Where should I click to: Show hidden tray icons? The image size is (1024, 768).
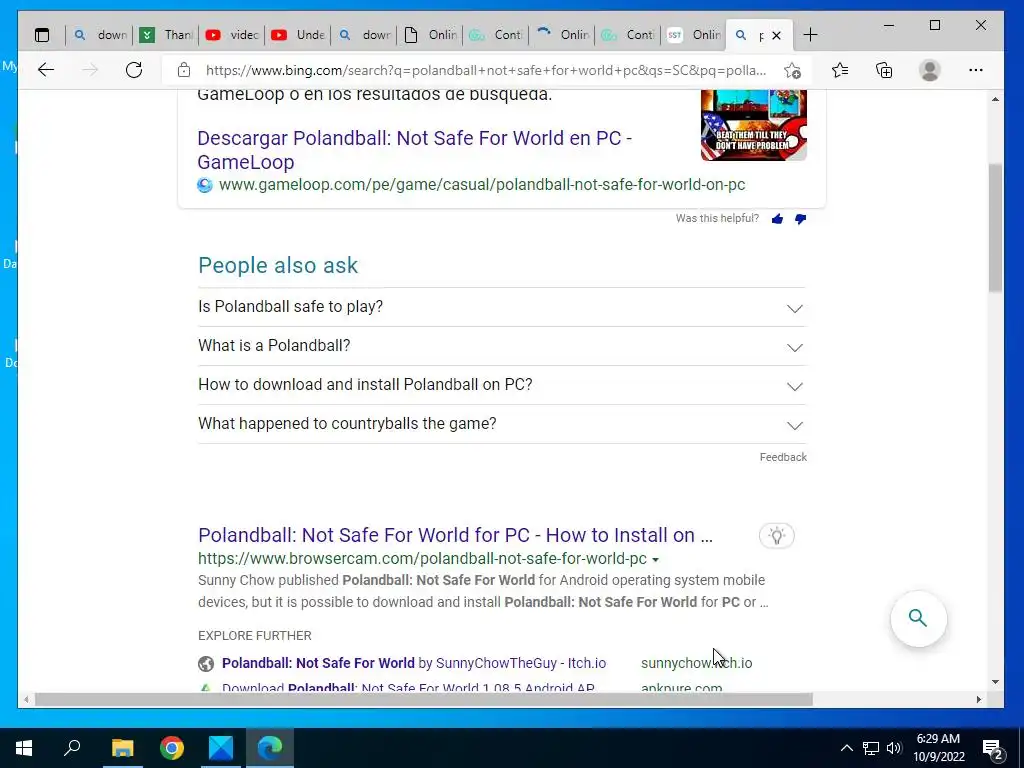tap(846, 748)
